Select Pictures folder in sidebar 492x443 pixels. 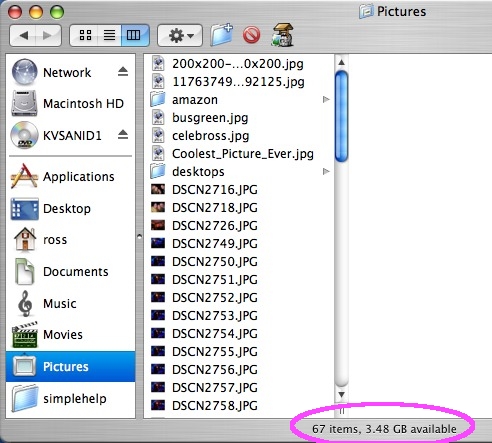click(70, 366)
